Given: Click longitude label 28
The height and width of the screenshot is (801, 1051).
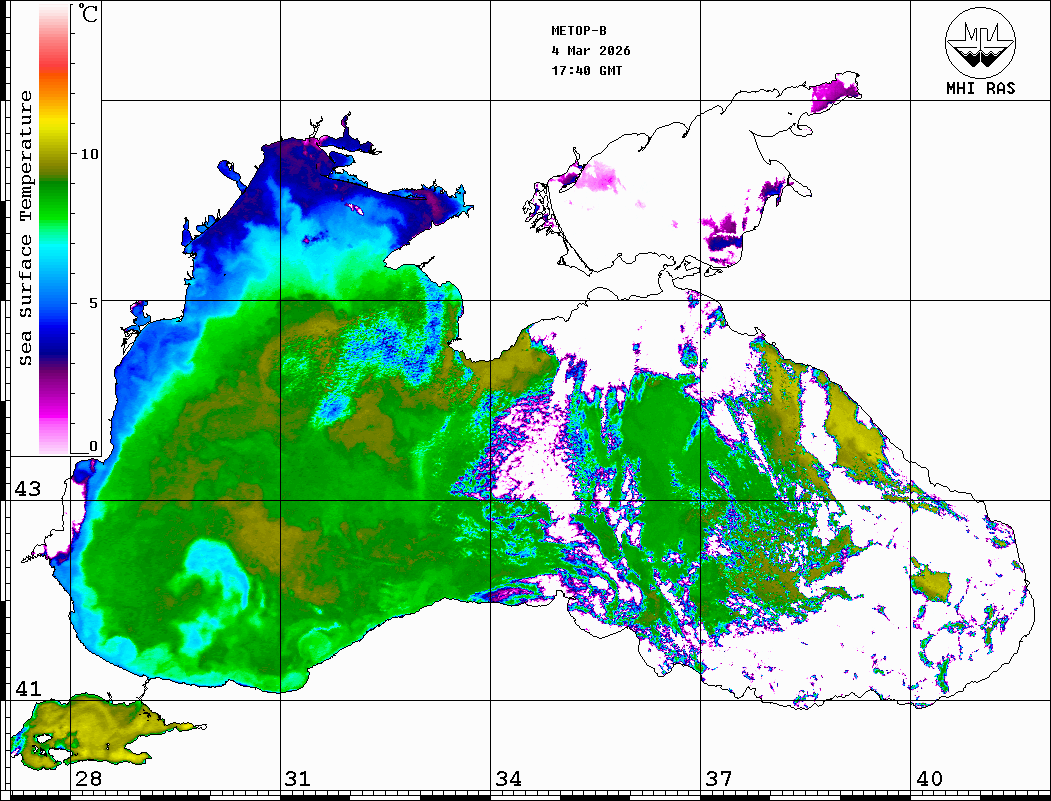Looking at the screenshot, I should (88, 779).
